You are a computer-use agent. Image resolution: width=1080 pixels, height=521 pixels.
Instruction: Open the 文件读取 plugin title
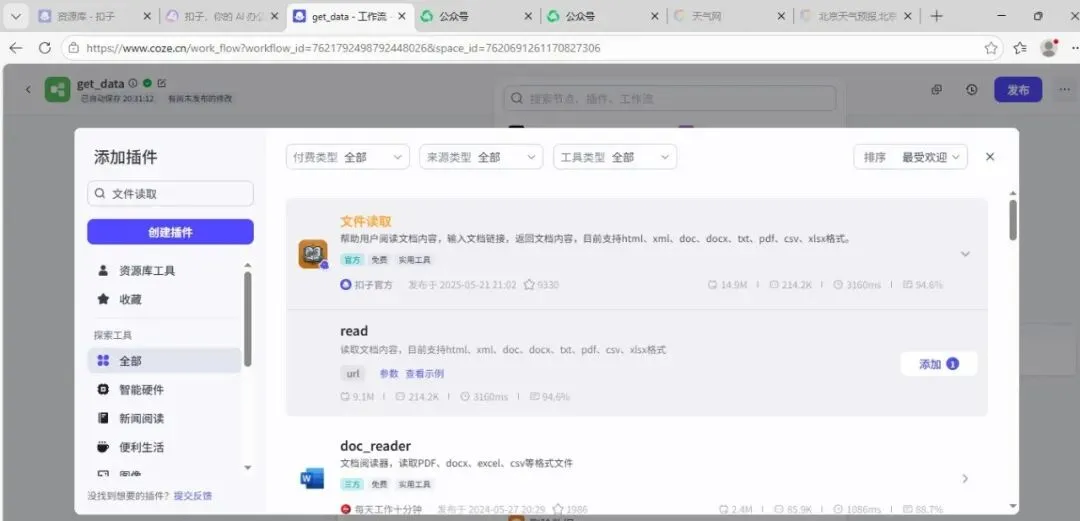pos(366,221)
